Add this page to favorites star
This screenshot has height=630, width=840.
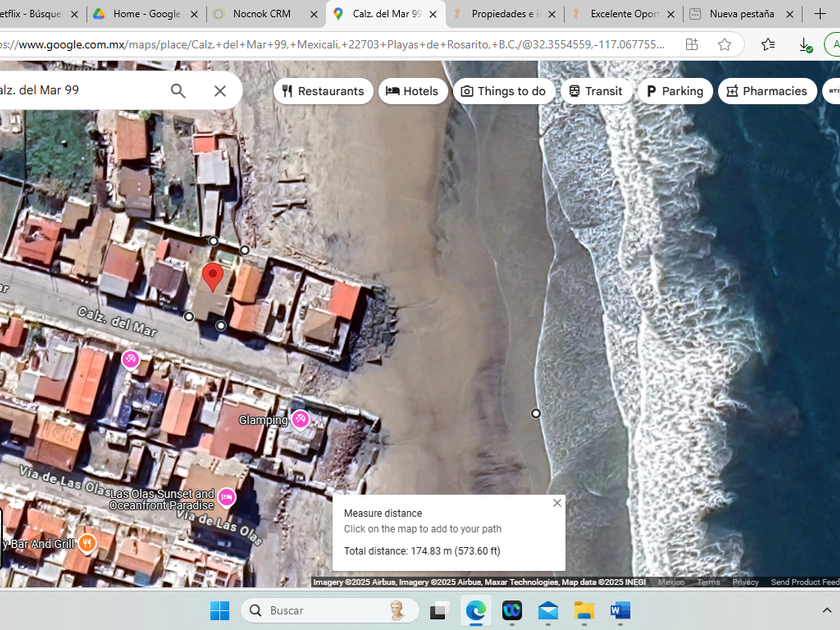click(x=724, y=44)
